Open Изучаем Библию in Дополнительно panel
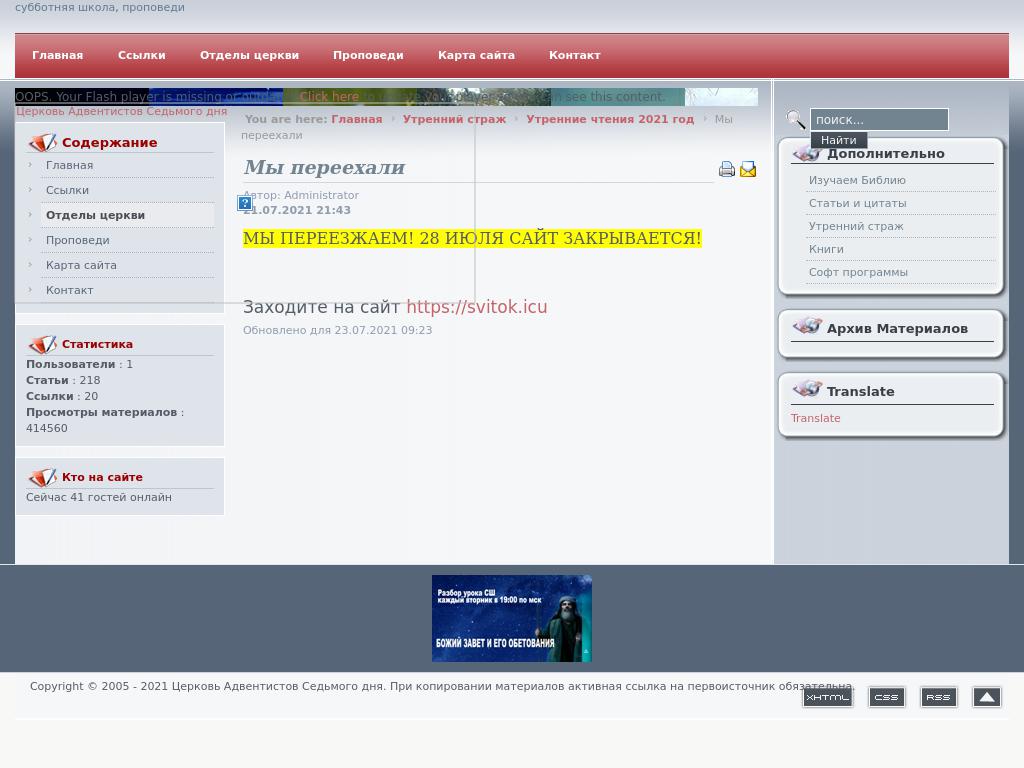The width and height of the screenshot is (1024, 768). (x=857, y=180)
